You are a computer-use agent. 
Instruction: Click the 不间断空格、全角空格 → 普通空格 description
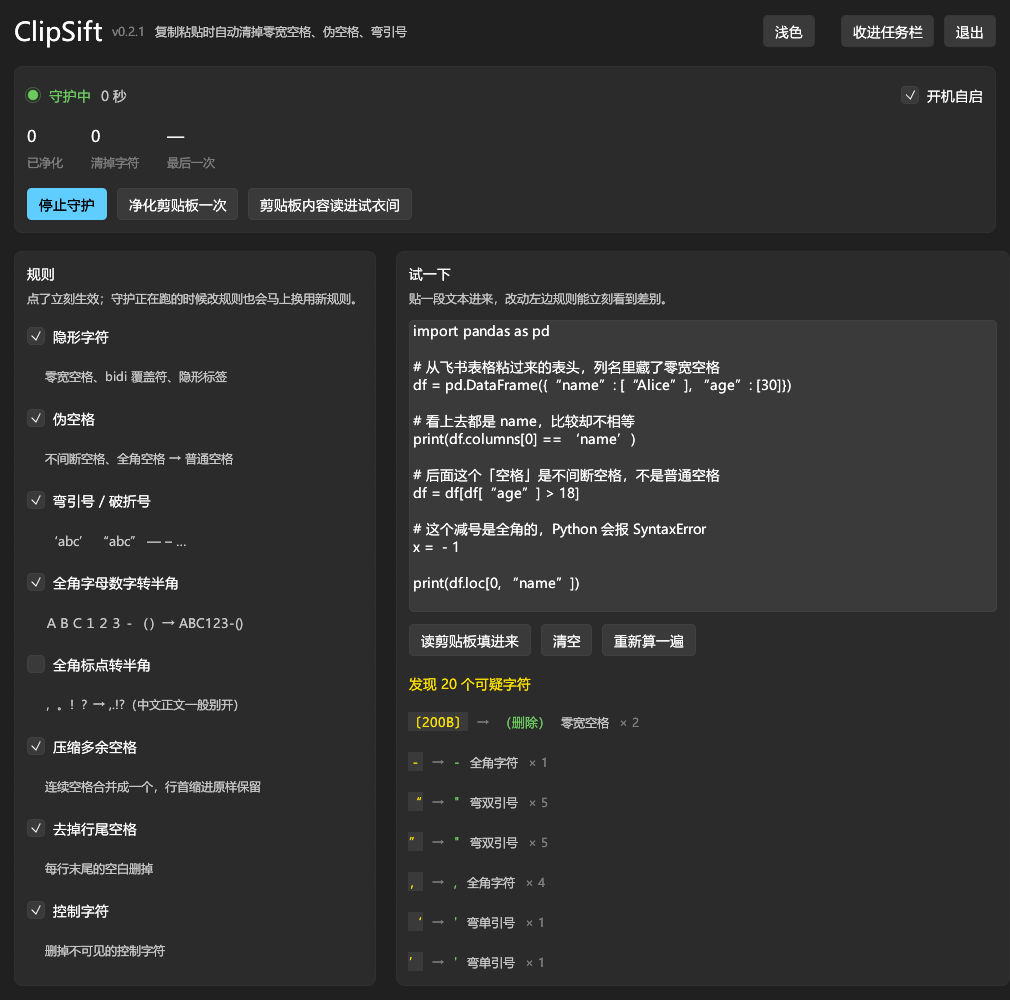coord(139,459)
